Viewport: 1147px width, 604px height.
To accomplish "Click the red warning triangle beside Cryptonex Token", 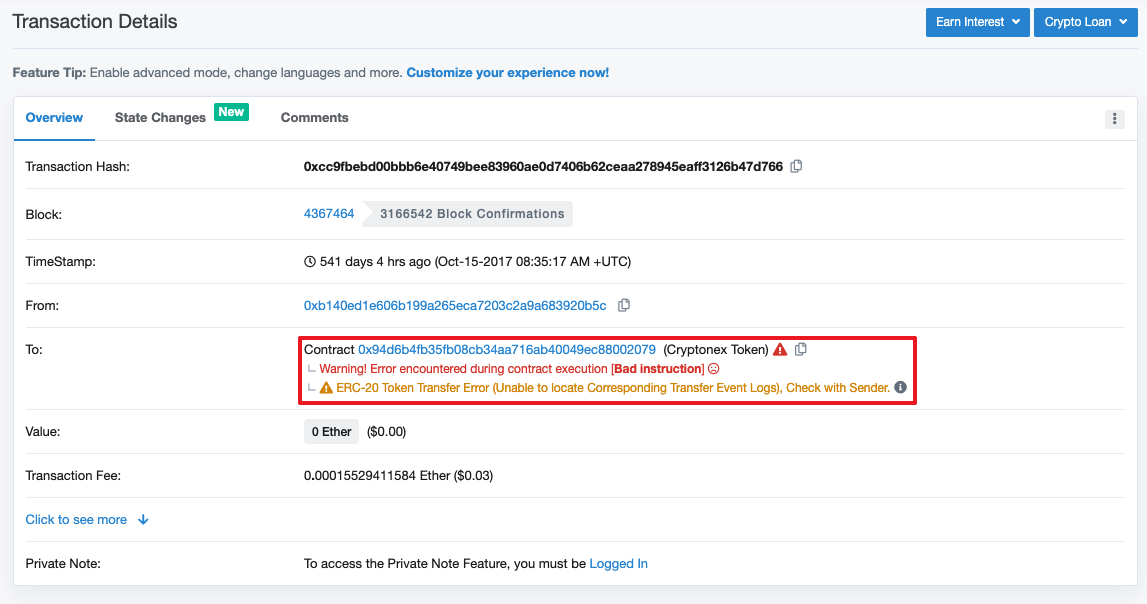I will pos(781,350).
